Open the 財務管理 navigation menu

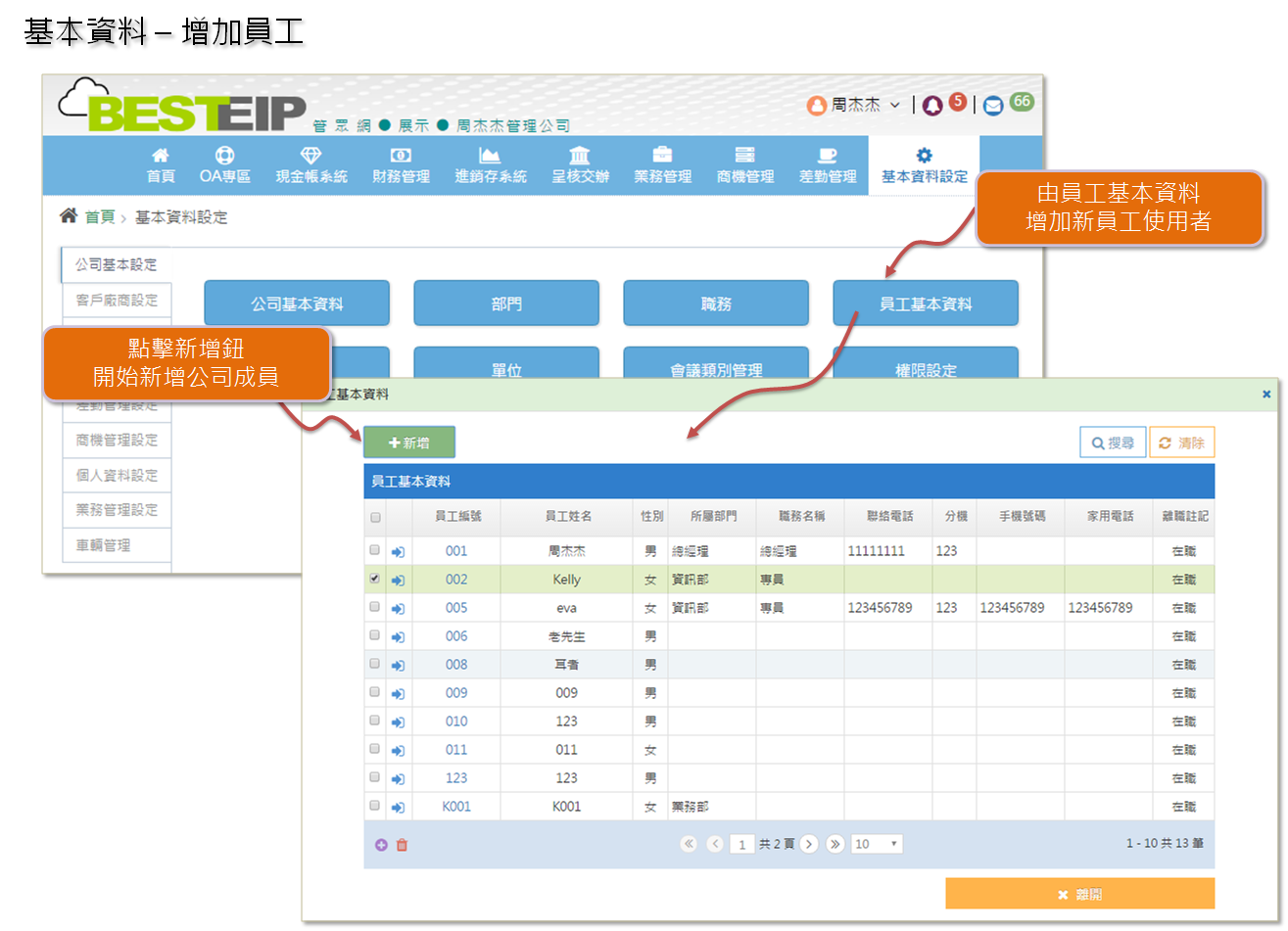point(401,165)
